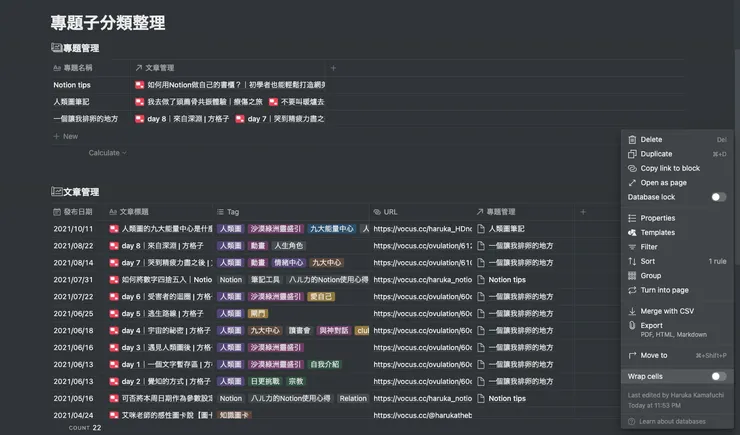Choose Turn into page
740x435 pixels.
677,290
